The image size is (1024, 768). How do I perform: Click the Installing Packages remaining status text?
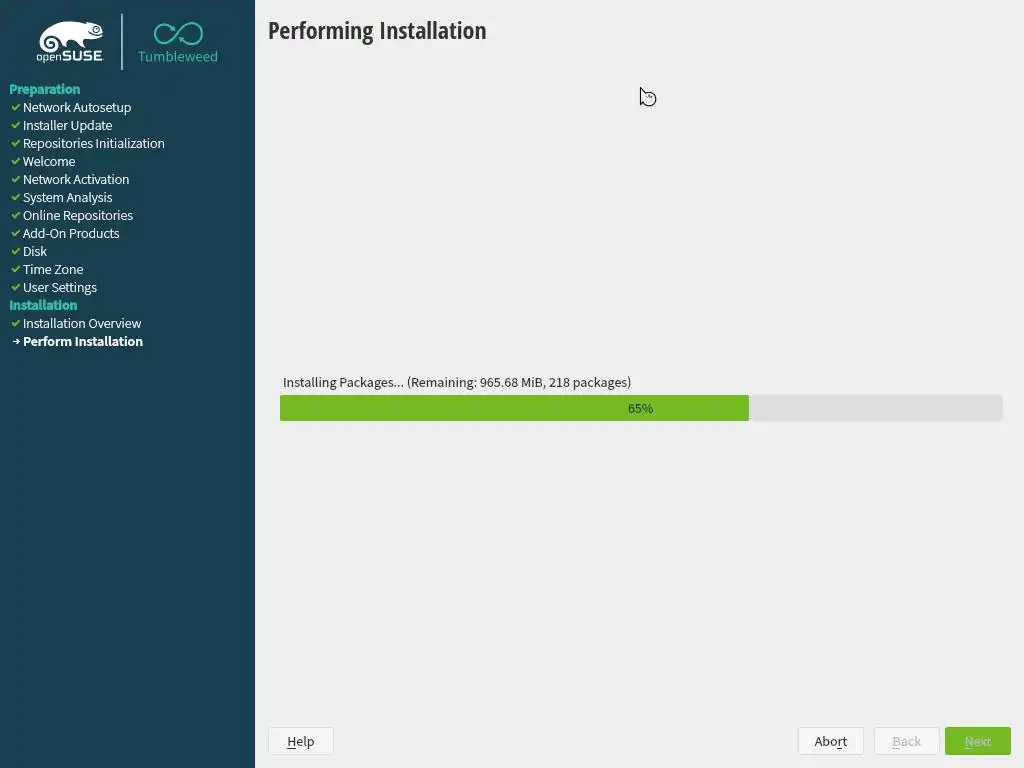456,382
